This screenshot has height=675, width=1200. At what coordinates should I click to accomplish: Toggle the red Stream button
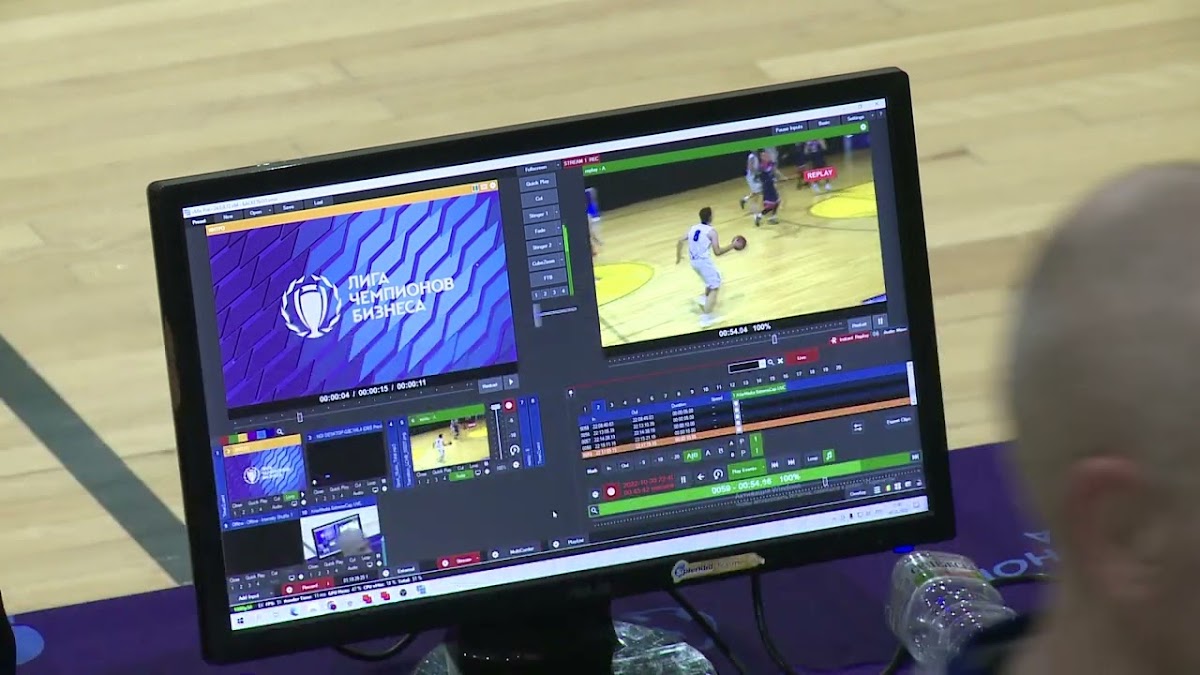click(460, 561)
